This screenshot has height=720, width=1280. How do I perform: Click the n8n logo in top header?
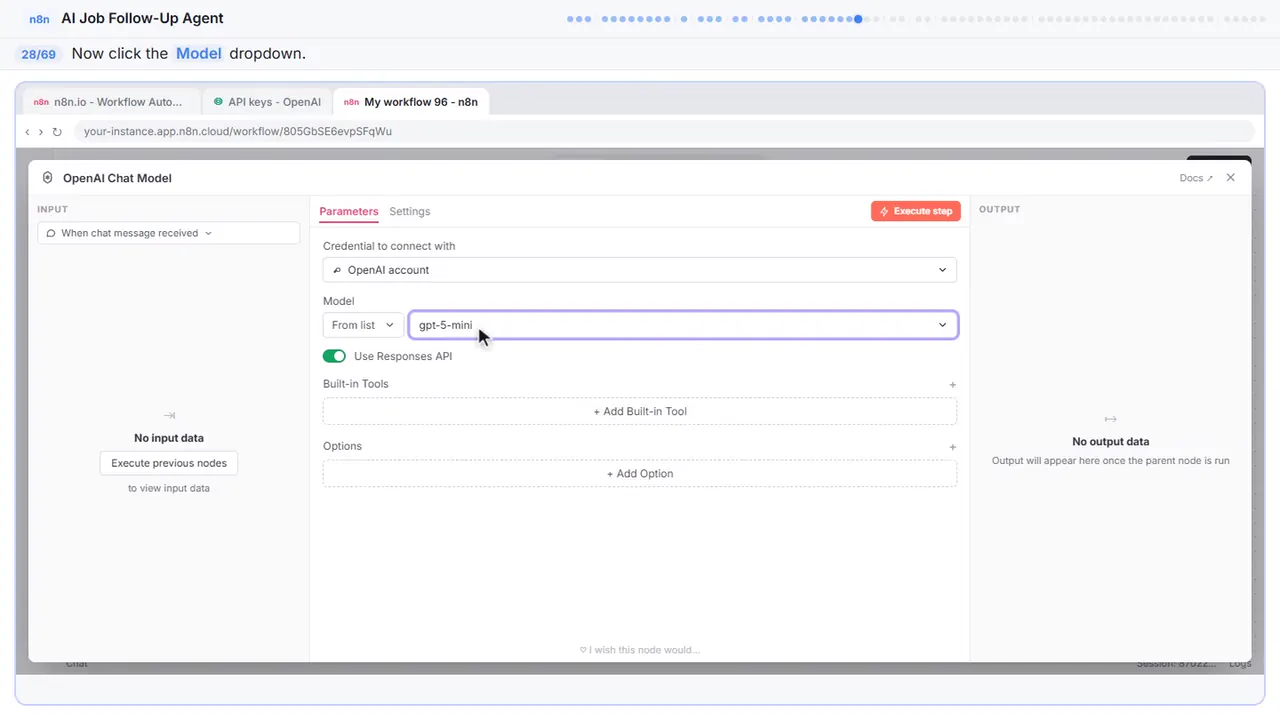point(39,19)
